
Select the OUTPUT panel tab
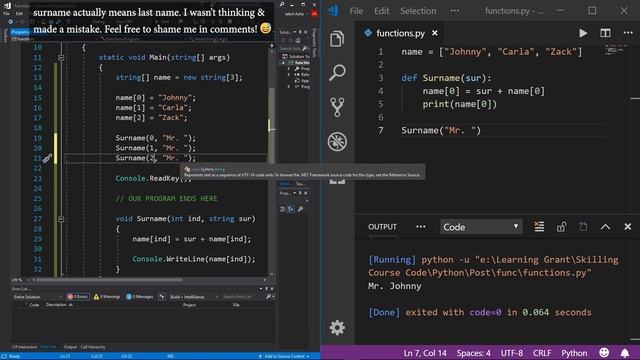click(382, 227)
